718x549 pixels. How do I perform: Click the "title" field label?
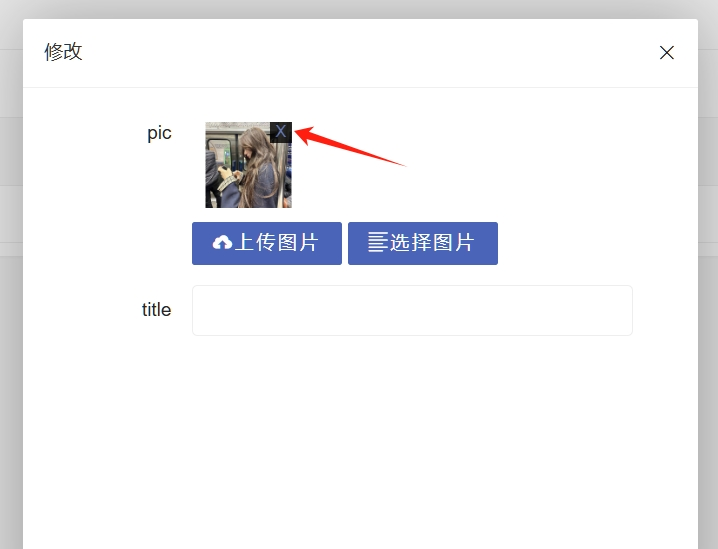coord(157,310)
